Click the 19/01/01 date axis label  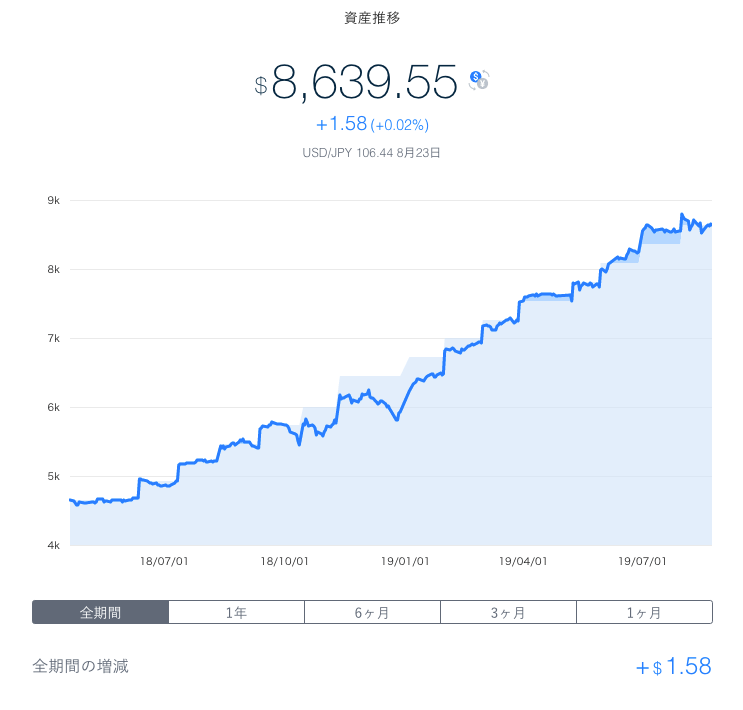coord(405,562)
